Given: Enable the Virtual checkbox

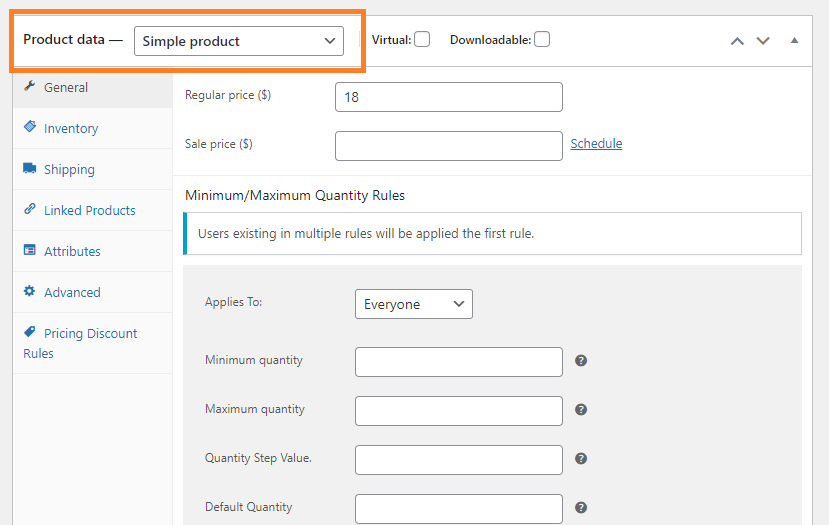Looking at the screenshot, I should pos(422,40).
